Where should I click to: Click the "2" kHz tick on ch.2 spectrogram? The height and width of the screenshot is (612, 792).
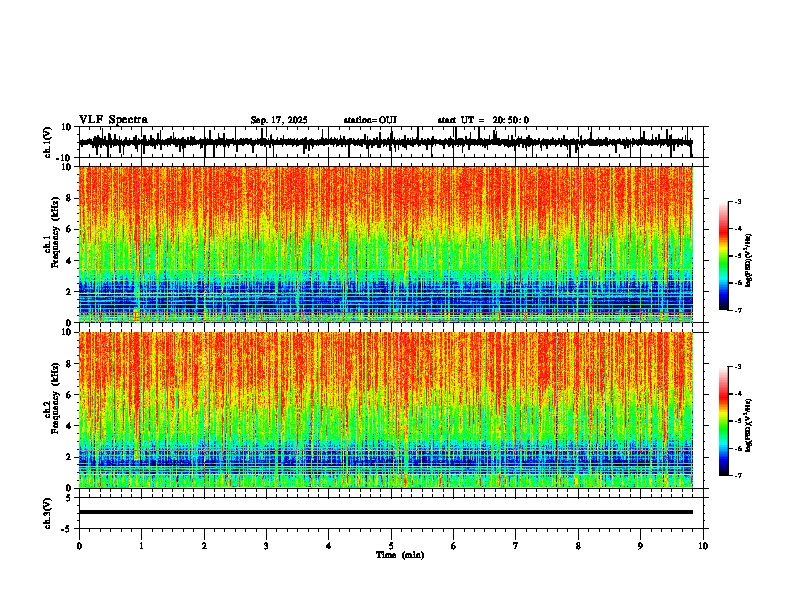coord(69,457)
